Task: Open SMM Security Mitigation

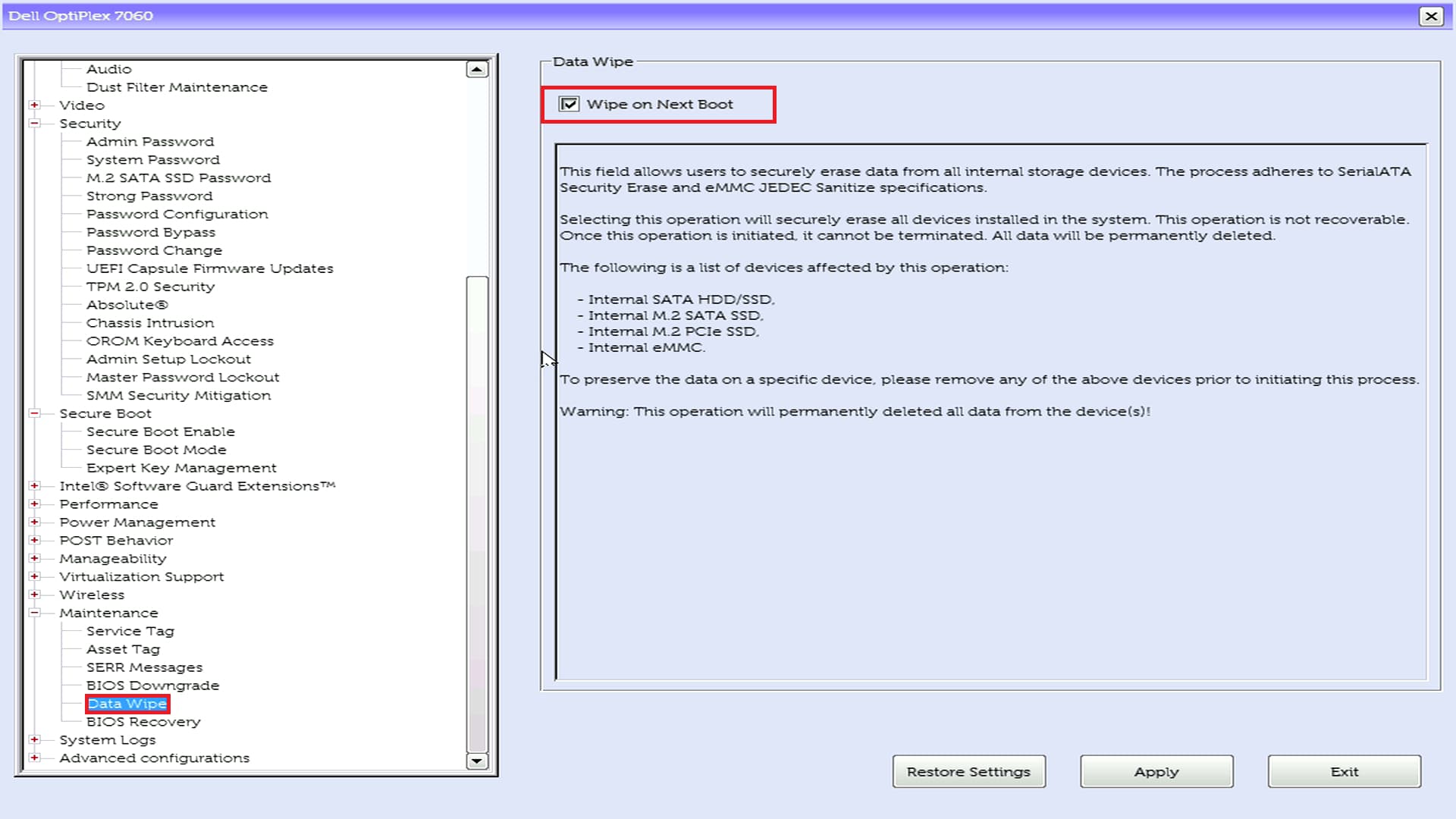Action: [178, 396]
